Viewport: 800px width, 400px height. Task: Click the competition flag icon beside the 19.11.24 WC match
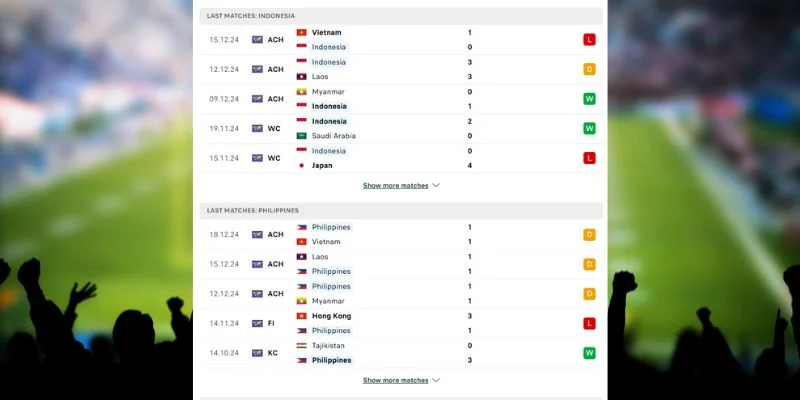pos(257,128)
